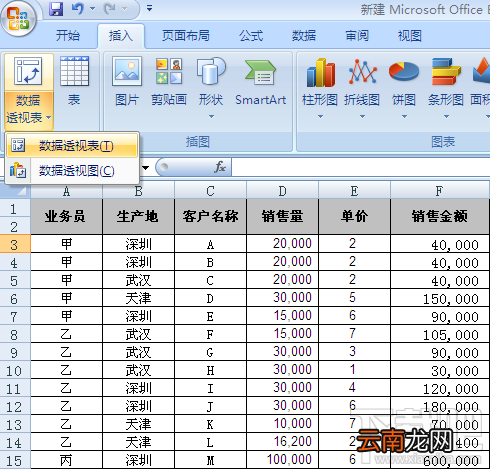Image resolution: width=490 pixels, height=469 pixels.
Task: Open the undo history dropdown arrow
Action: click(93, 9)
